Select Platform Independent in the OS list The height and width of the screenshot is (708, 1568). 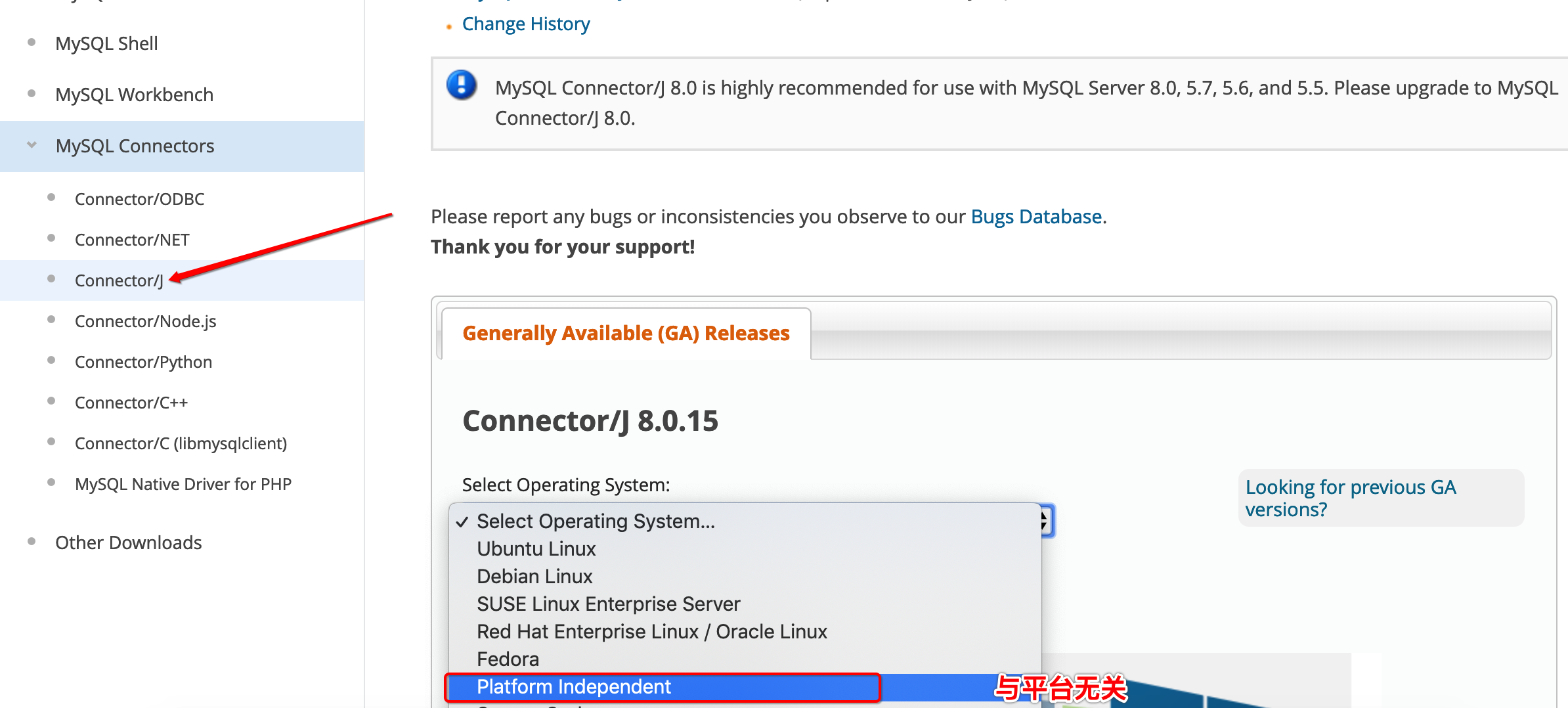coord(573,686)
